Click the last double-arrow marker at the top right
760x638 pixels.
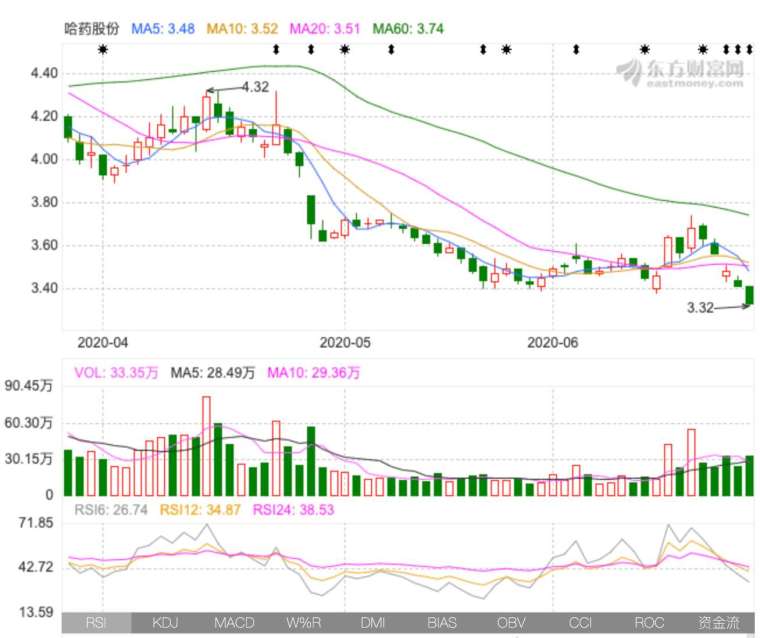pyautogui.click(x=749, y=49)
